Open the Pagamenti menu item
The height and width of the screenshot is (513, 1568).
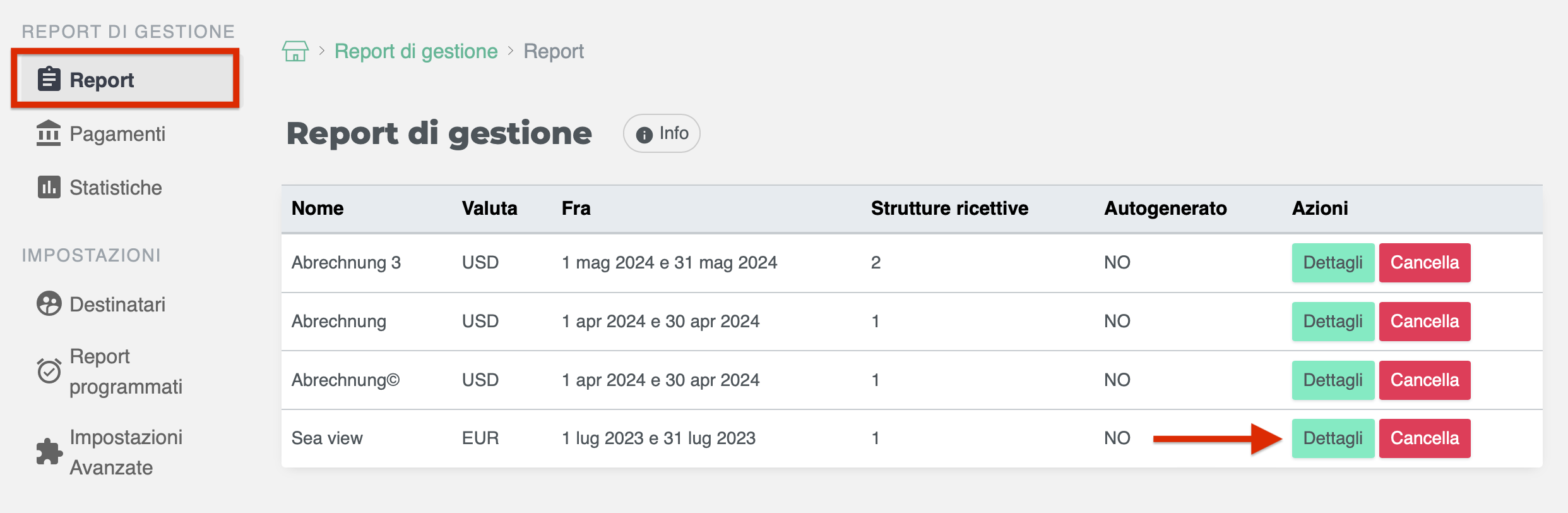click(117, 134)
